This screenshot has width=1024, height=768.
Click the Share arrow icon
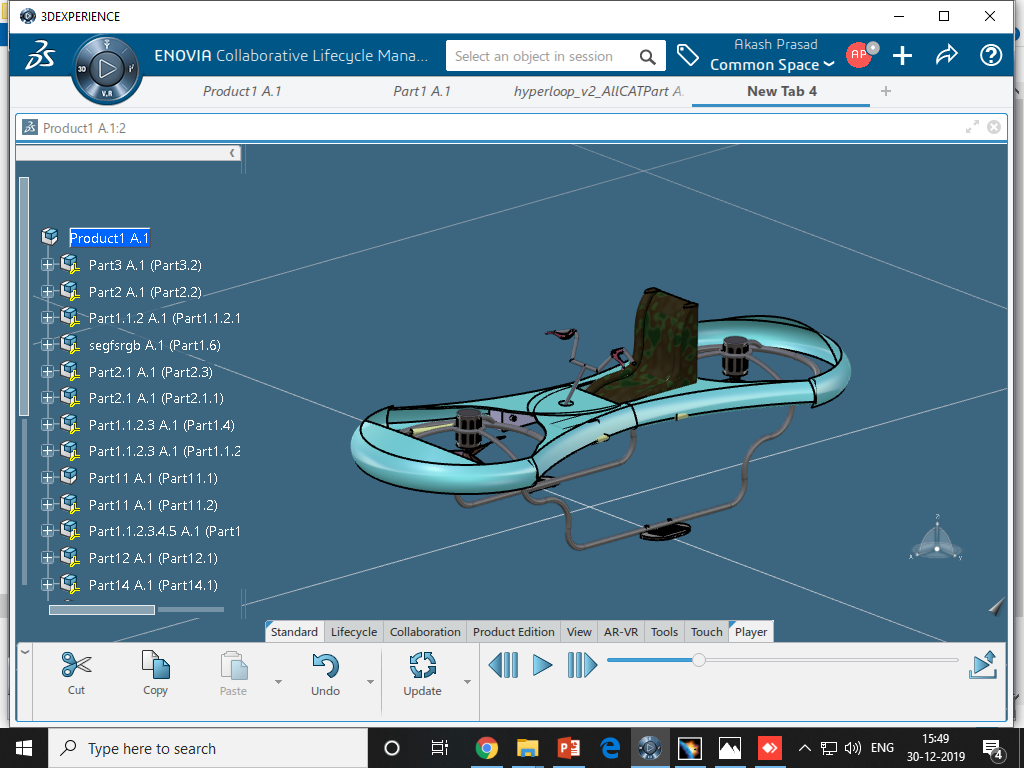tap(946, 55)
